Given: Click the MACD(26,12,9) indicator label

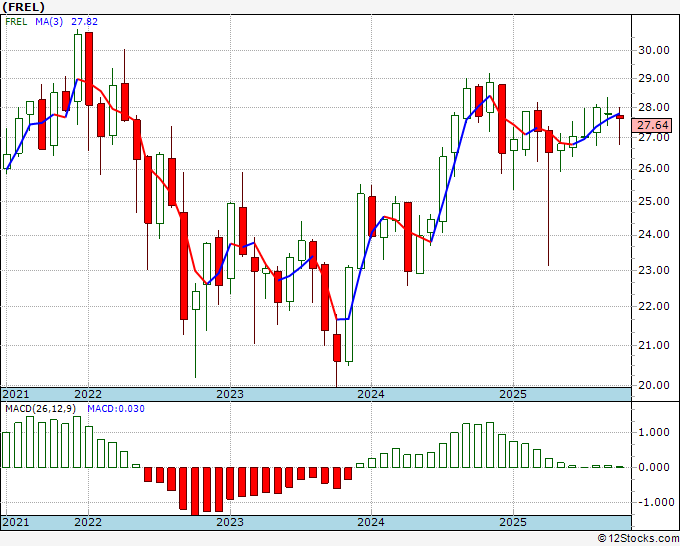Looking at the screenshot, I should pos(41,409).
